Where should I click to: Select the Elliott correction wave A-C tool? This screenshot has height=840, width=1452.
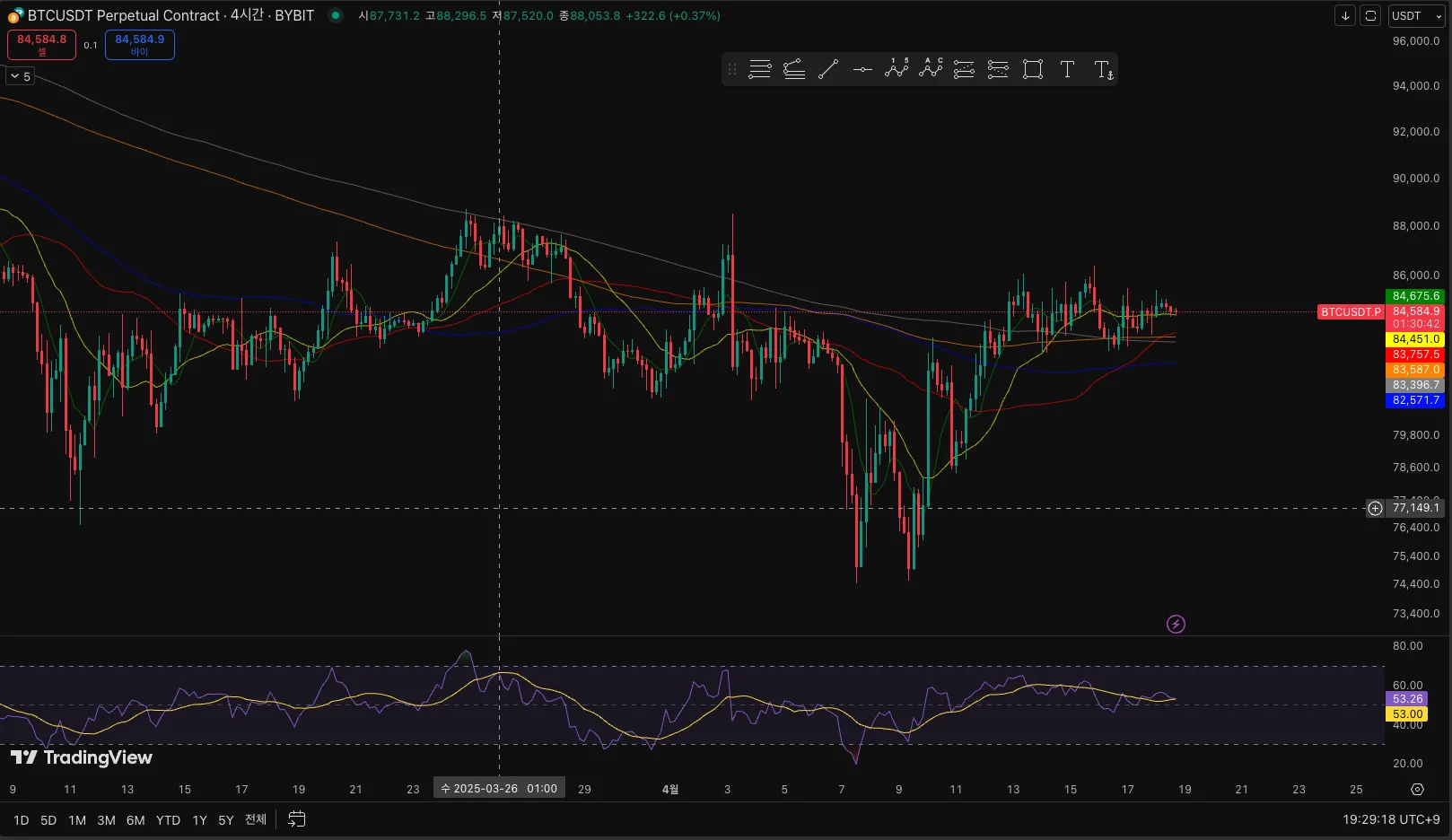(931, 69)
